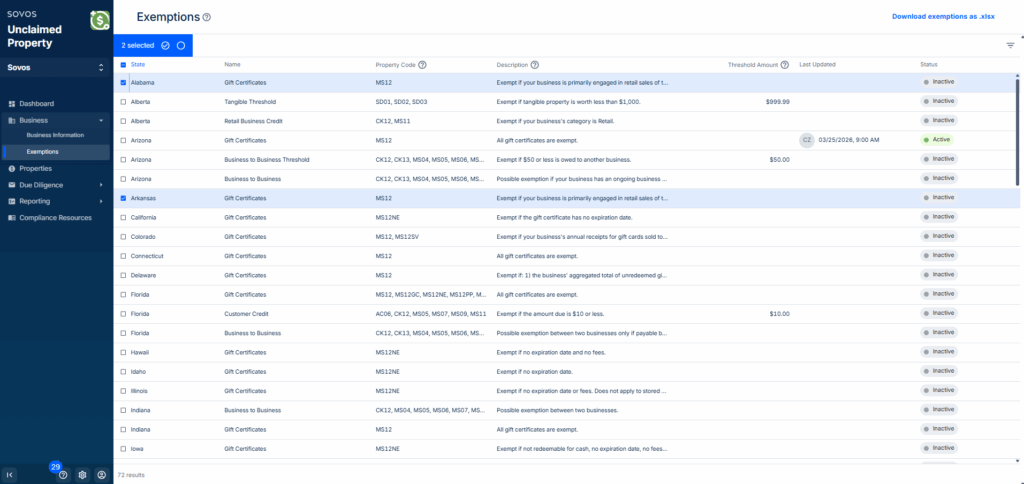Click the Active status badge for Arizona

937,140
